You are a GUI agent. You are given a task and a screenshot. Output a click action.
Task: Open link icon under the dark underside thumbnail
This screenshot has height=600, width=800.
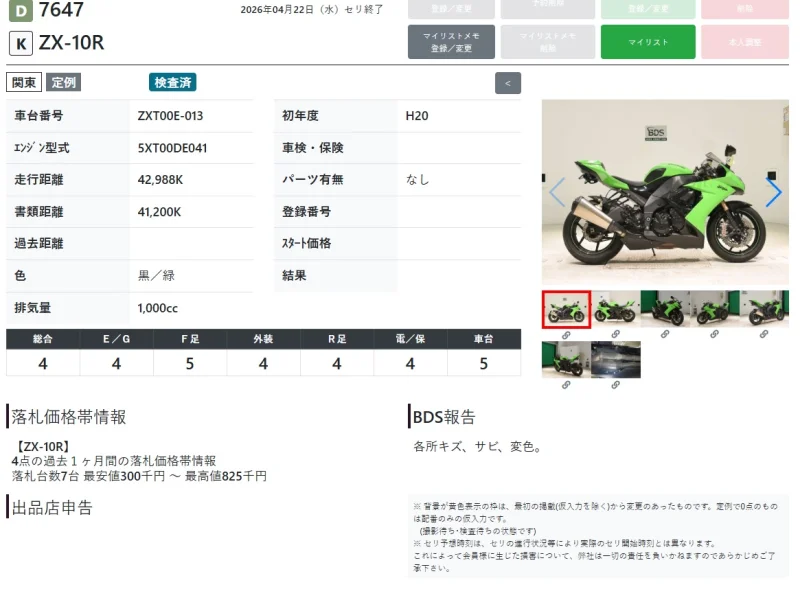[615, 385]
